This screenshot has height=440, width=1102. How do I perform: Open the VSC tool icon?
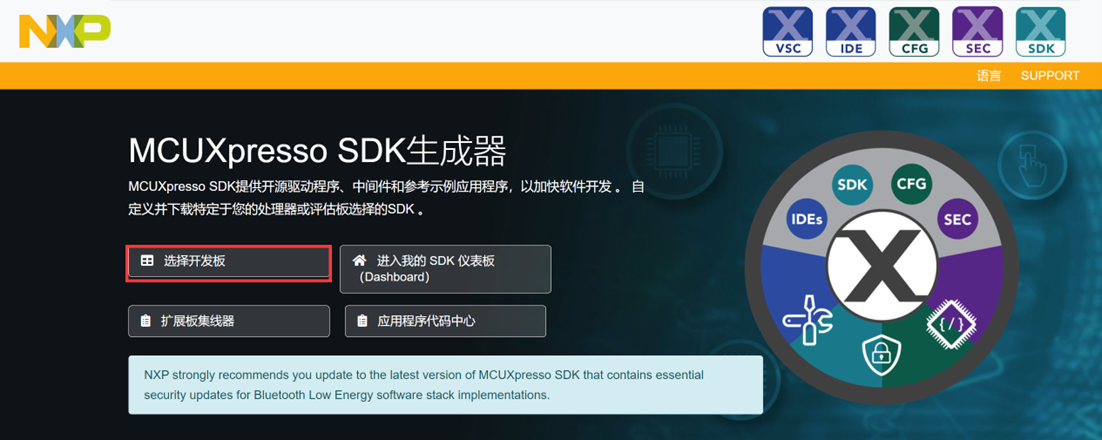pos(787,31)
